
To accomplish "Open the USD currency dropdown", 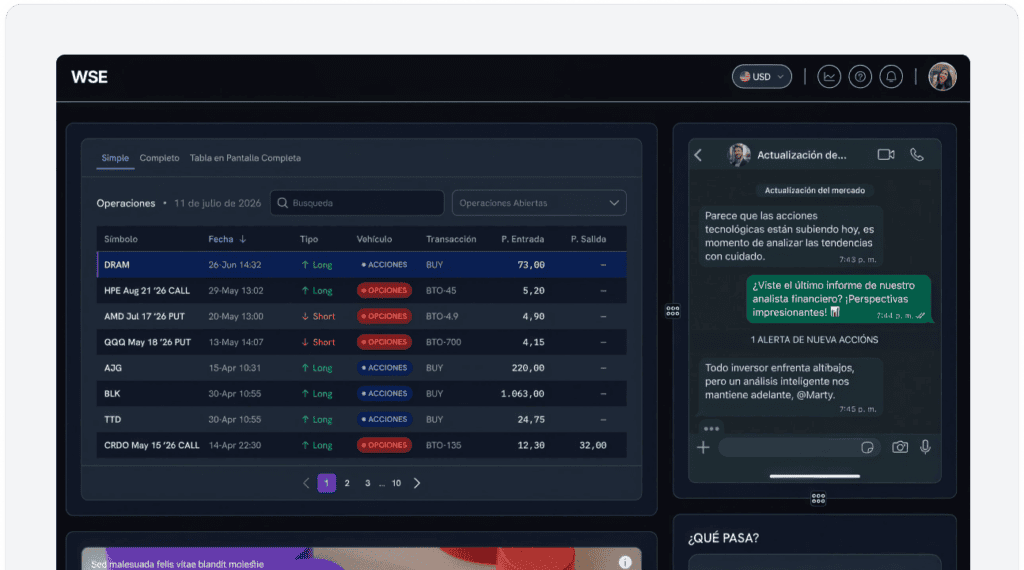I will pyautogui.click(x=761, y=77).
